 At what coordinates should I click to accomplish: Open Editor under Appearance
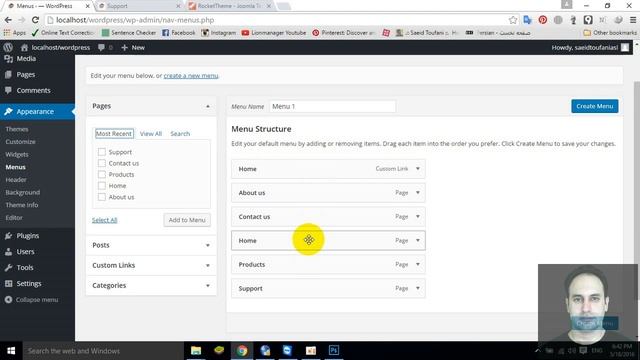pos(14,218)
